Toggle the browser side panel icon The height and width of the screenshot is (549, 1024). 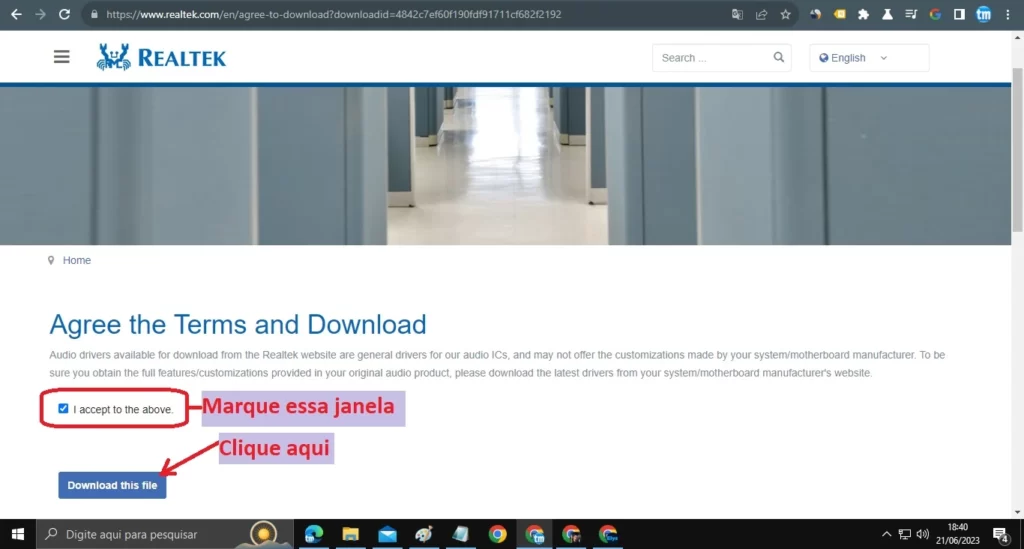point(959,14)
